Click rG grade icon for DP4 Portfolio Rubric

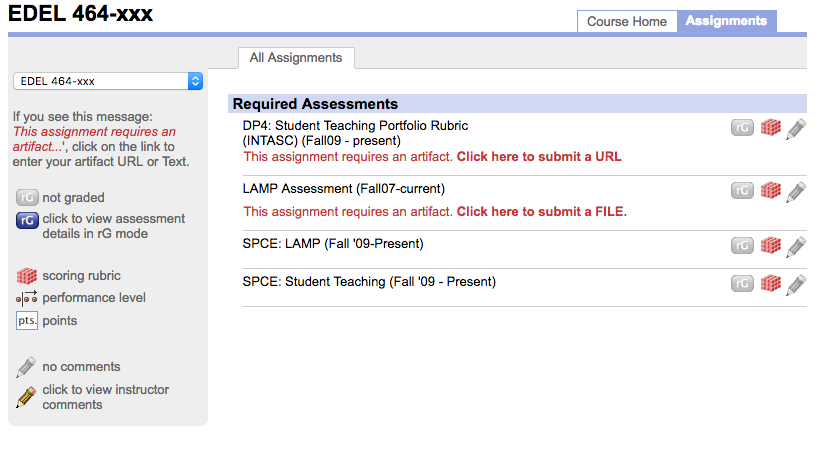tap(742, 128)
